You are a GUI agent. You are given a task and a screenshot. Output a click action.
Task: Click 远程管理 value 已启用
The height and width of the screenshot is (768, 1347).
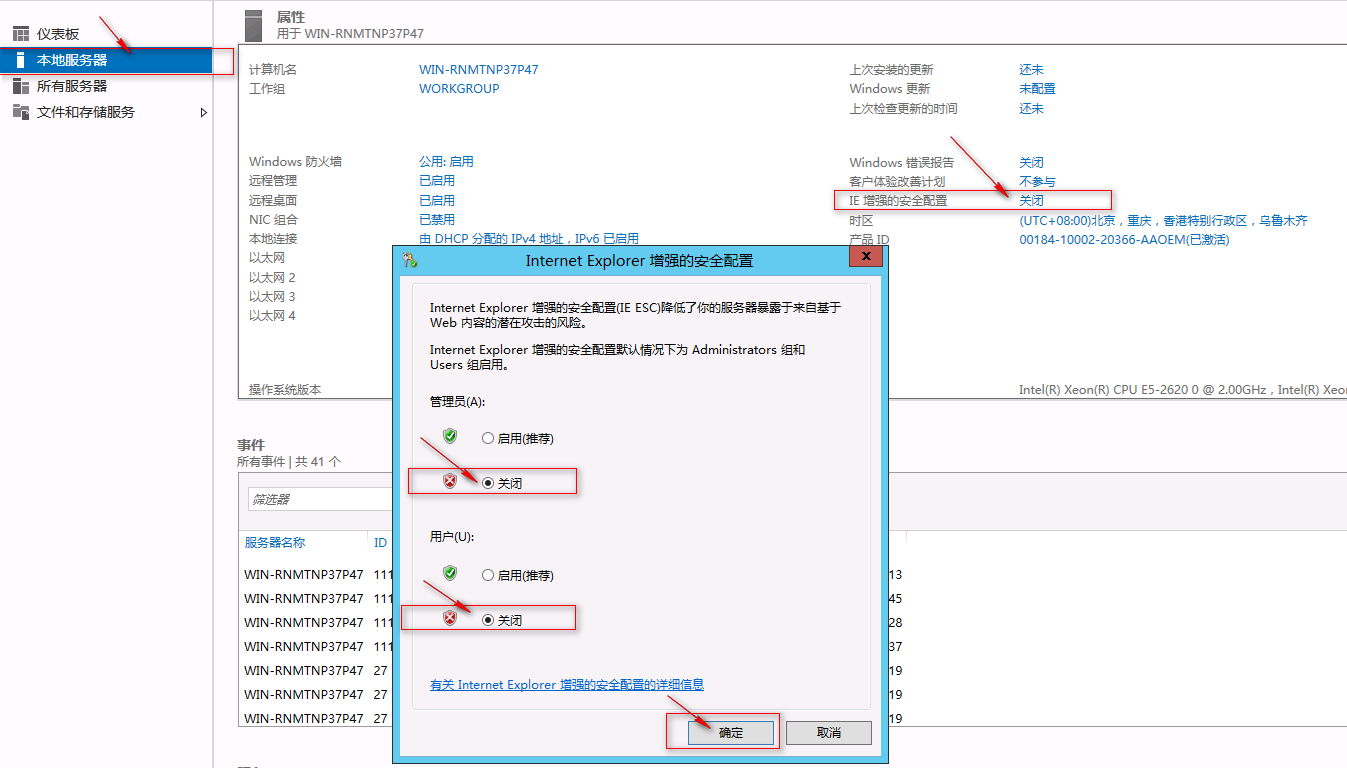437,181
